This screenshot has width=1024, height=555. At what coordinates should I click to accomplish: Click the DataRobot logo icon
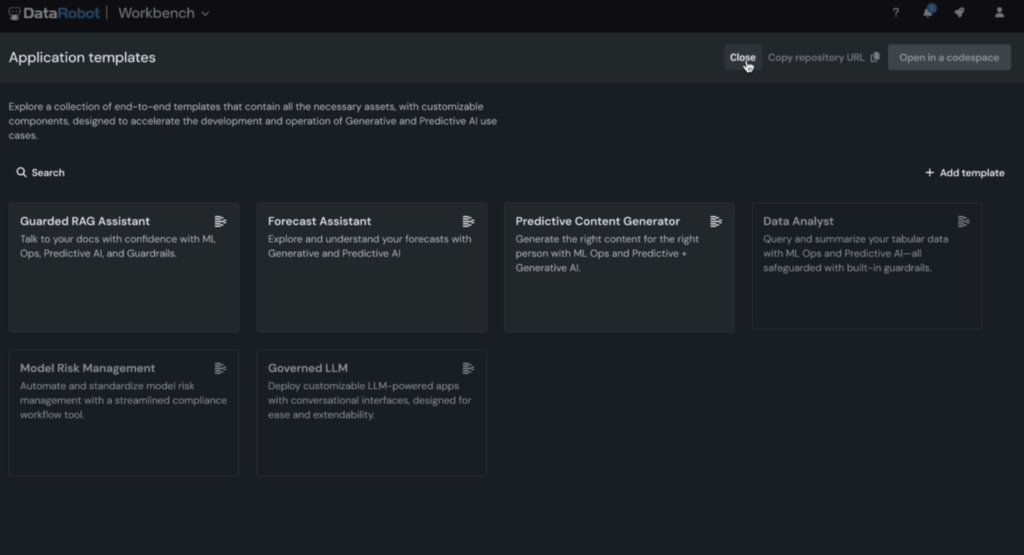[x=14, y=13]
